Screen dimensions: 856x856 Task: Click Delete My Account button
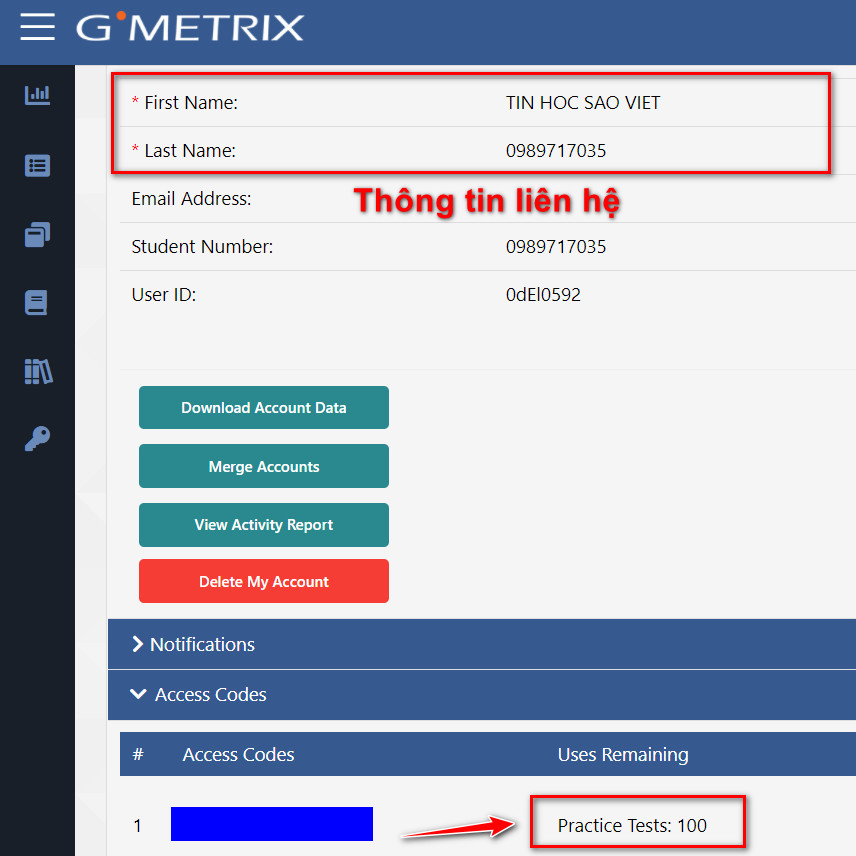click(264, 581)
